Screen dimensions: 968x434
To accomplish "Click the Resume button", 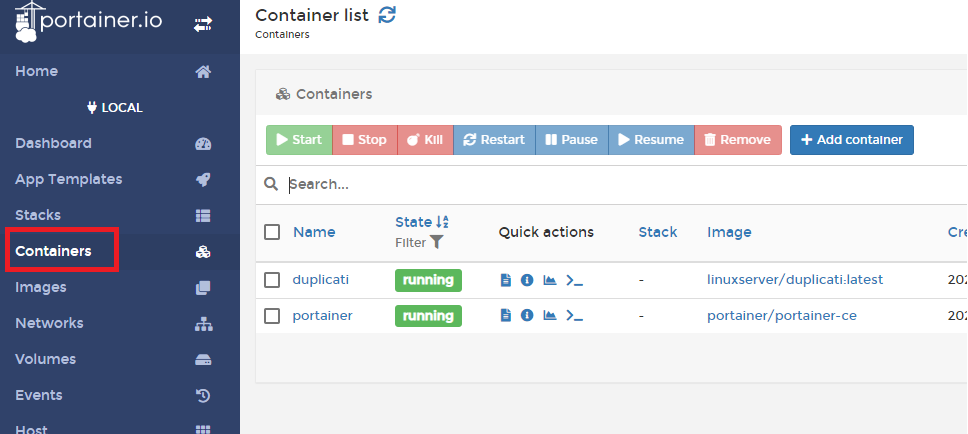I will [x=651, y=140].
